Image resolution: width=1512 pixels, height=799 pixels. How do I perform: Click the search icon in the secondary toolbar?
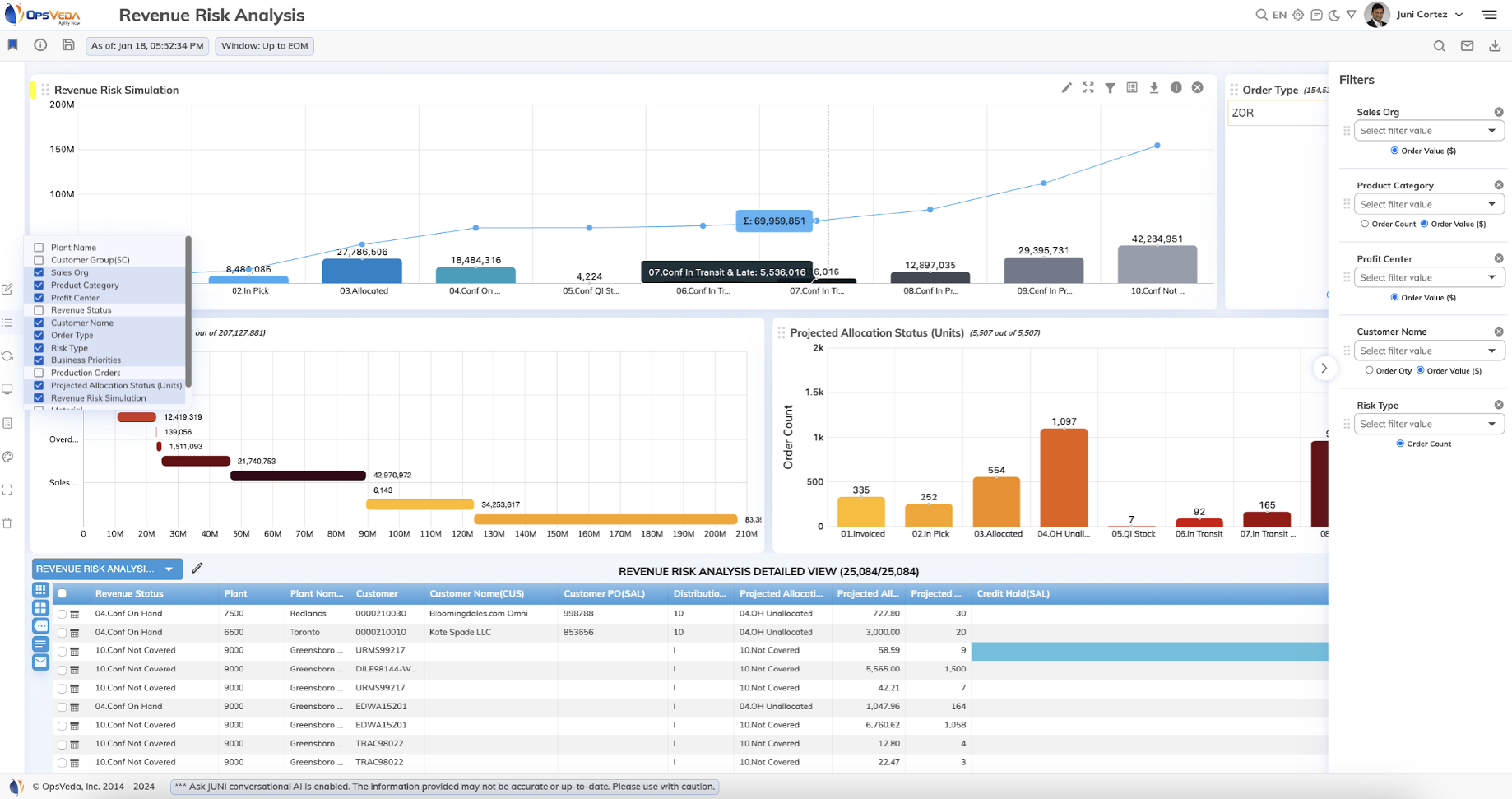click(1440, 46)
